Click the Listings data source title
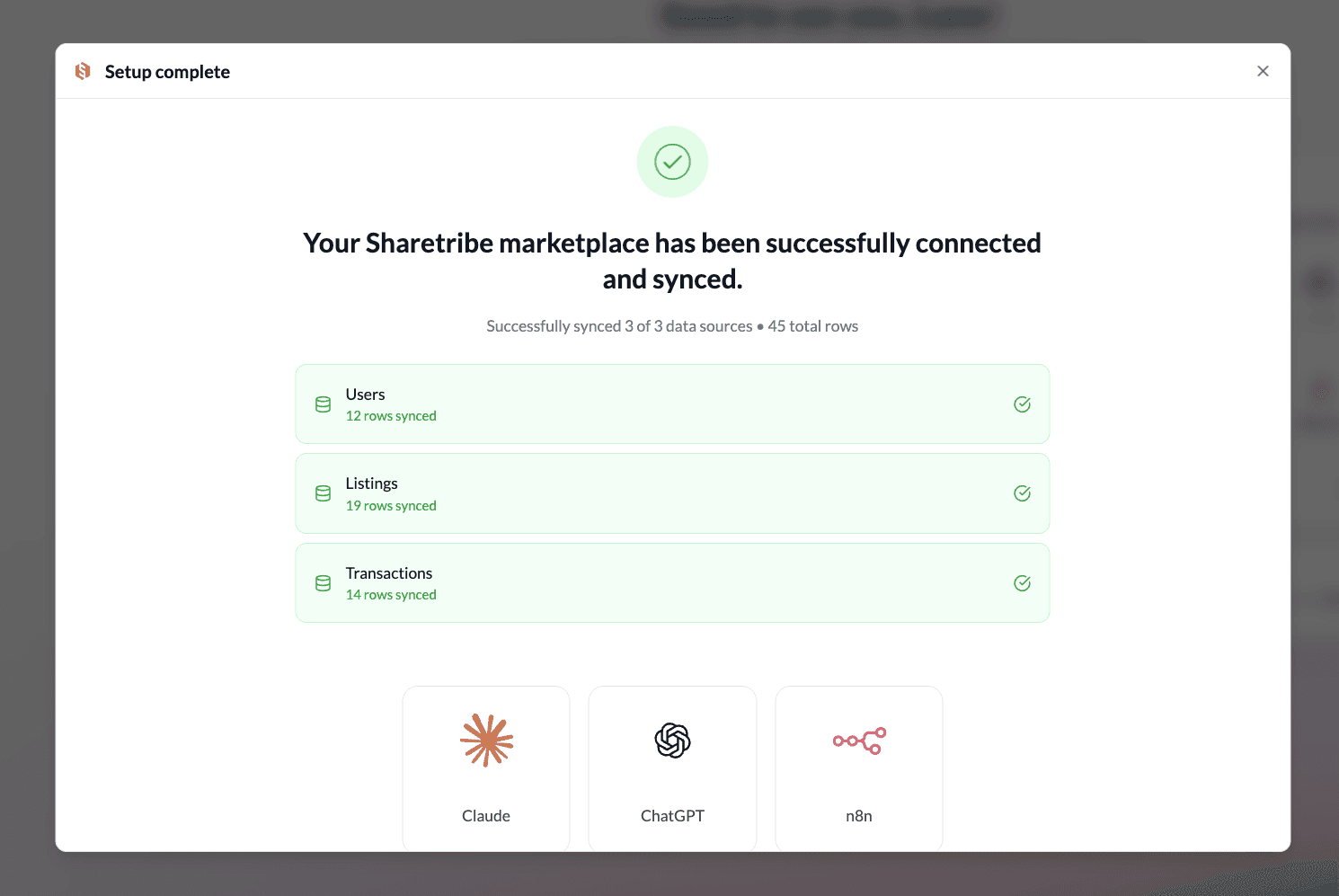The height and width of the screenshot is (896, 1339). 371,483
